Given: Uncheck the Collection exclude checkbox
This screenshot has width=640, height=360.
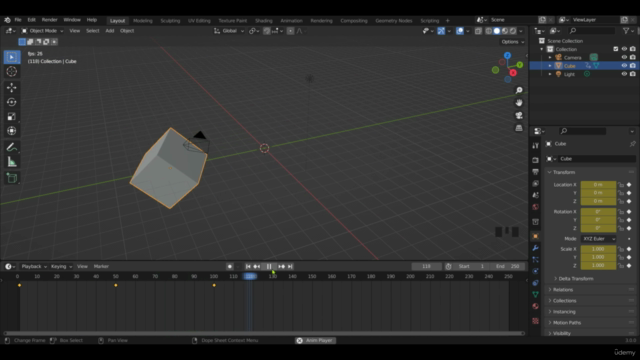Looking at the screenshot, I should tap(616, 49).
